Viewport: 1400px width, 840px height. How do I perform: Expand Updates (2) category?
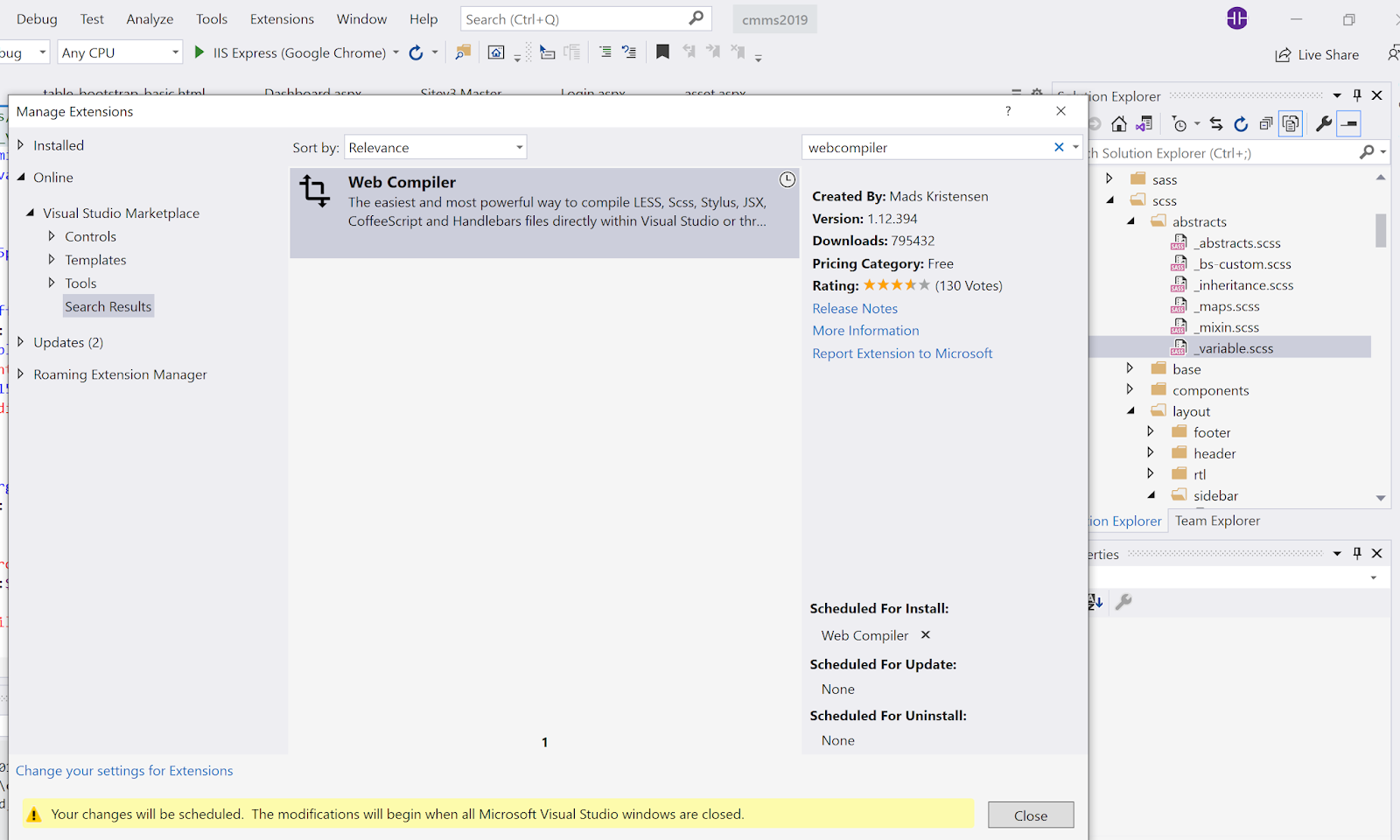tap(21, 341)
